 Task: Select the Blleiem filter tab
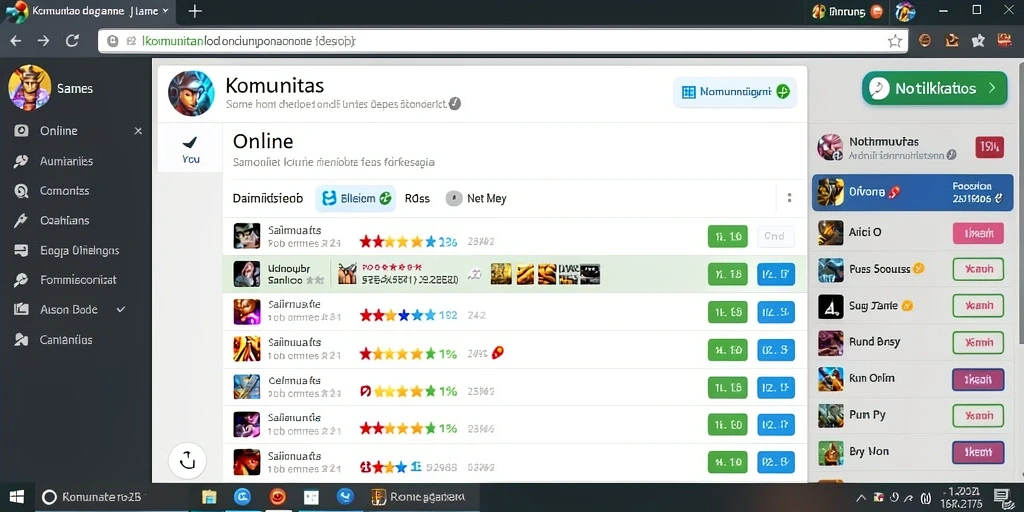355,199
